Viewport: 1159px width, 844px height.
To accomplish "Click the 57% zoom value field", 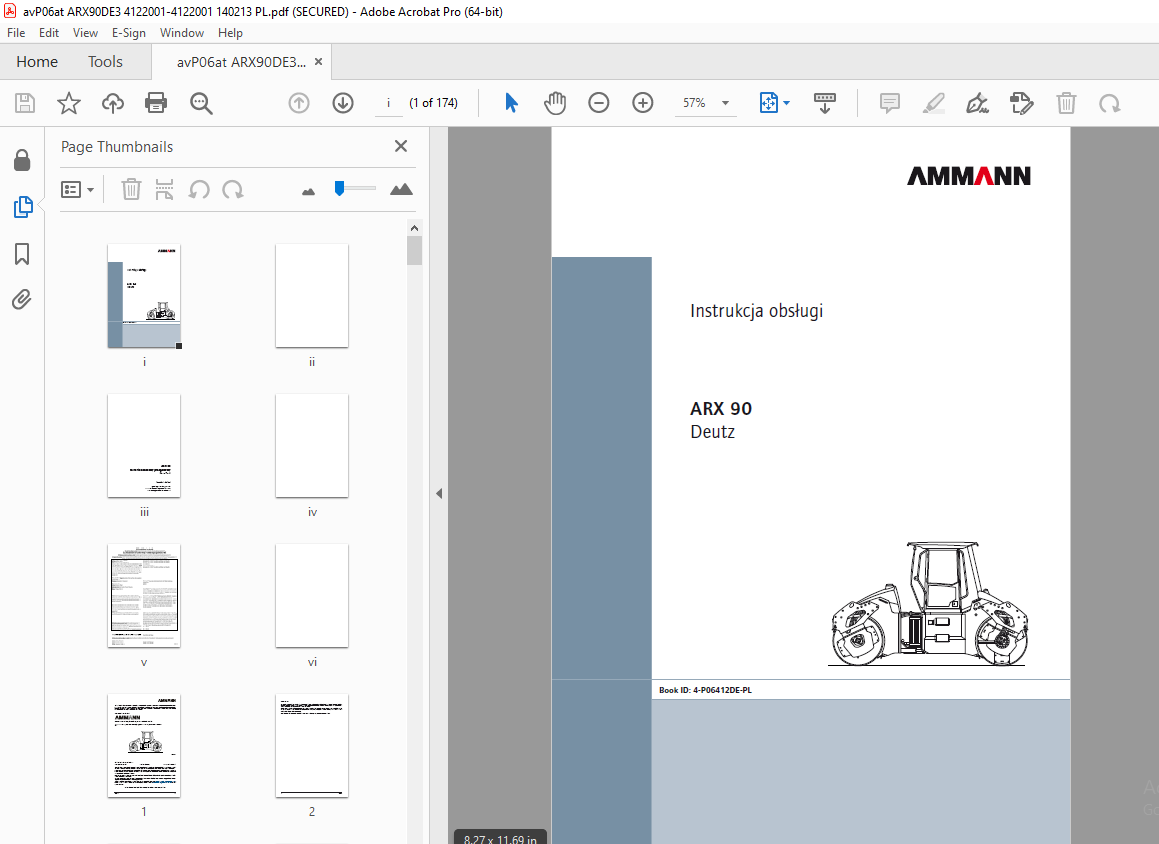I will 694,103.
